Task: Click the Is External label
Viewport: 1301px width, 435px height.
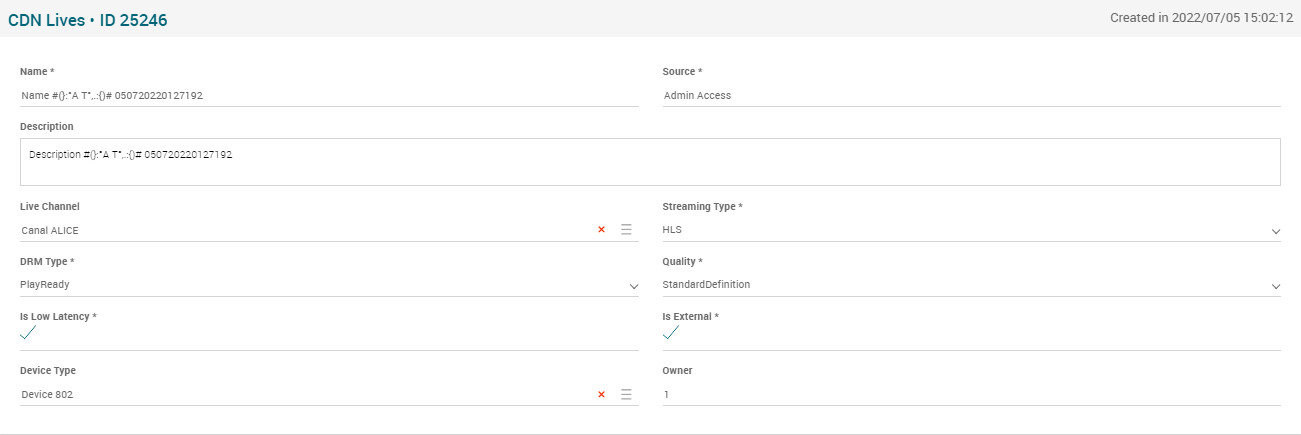Action: pos(690,316)
